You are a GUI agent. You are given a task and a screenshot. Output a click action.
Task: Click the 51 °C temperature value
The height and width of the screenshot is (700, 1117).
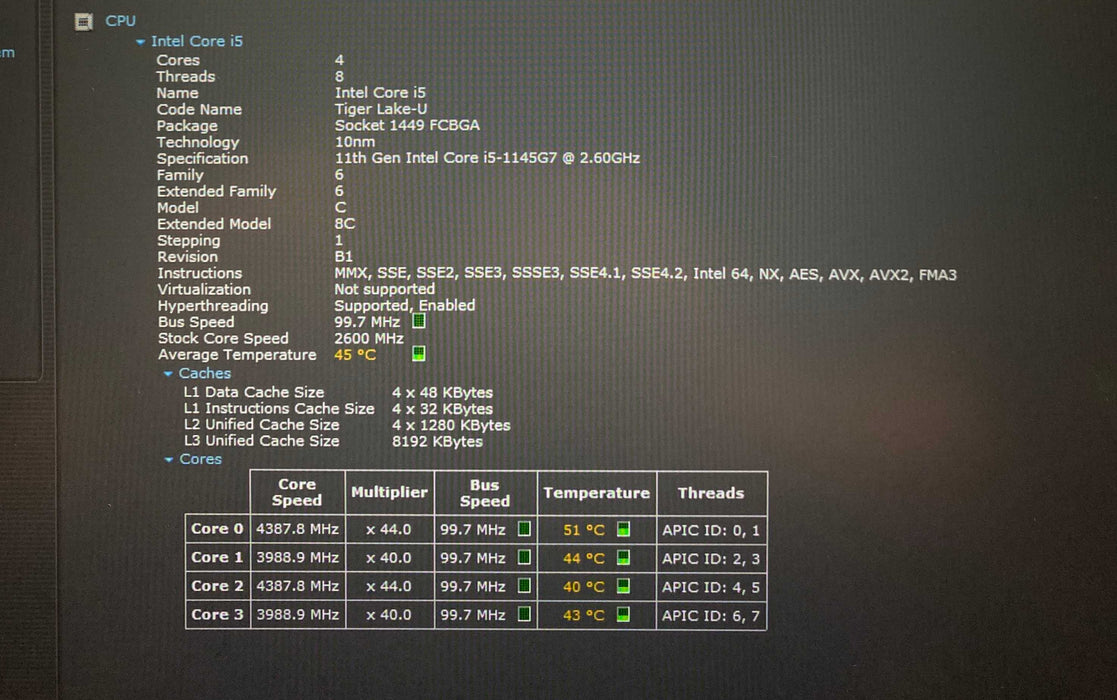(x=583, y=530)
